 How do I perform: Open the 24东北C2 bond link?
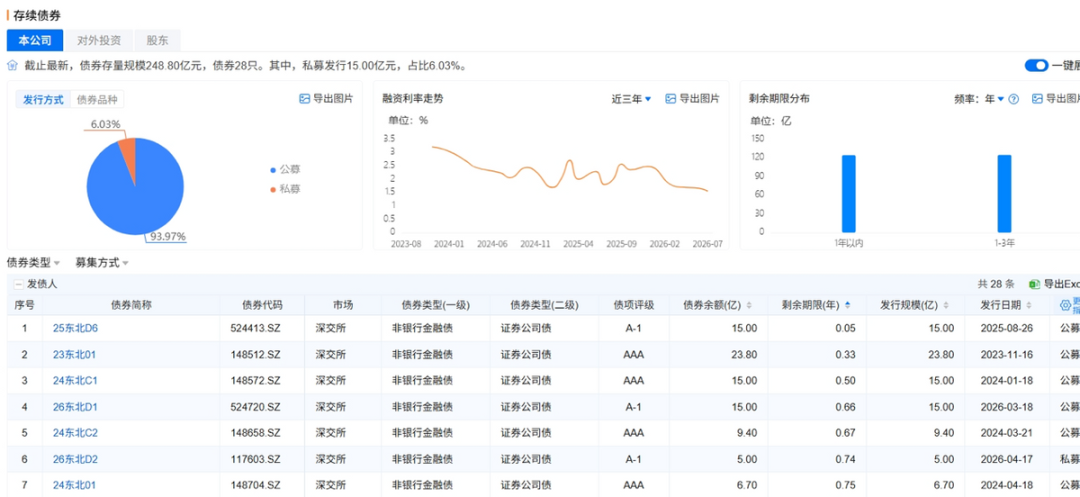76,433
